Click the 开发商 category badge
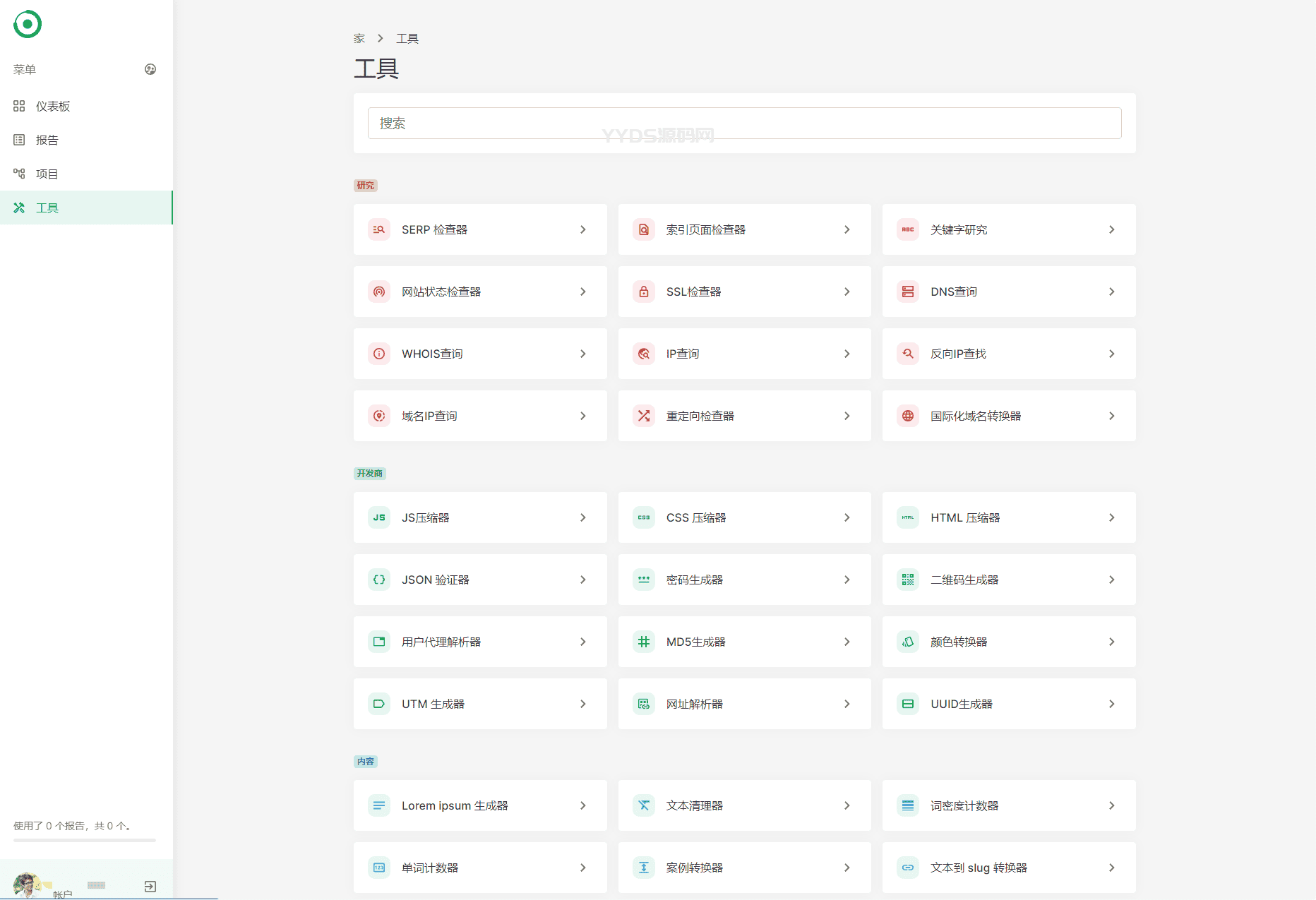 pos(370,474)
